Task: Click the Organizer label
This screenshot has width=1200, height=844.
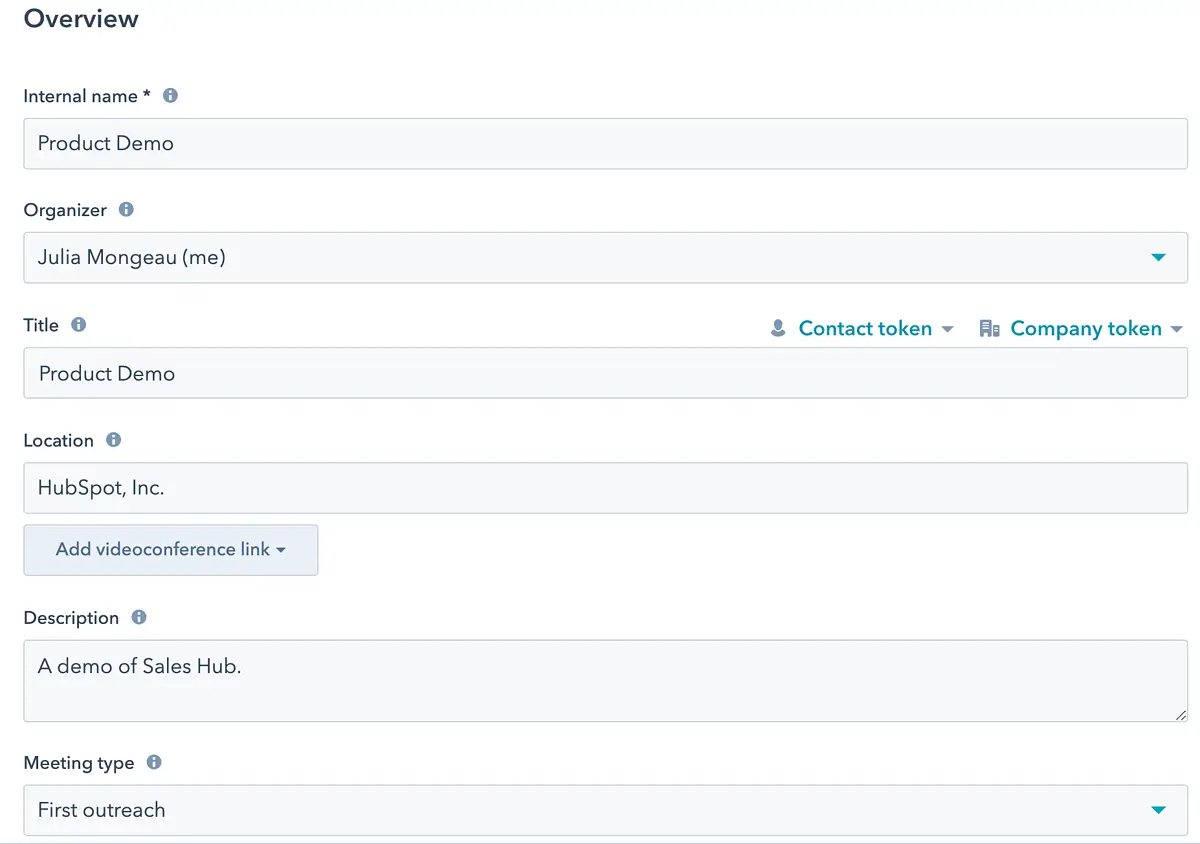Action: pos(65,210)
